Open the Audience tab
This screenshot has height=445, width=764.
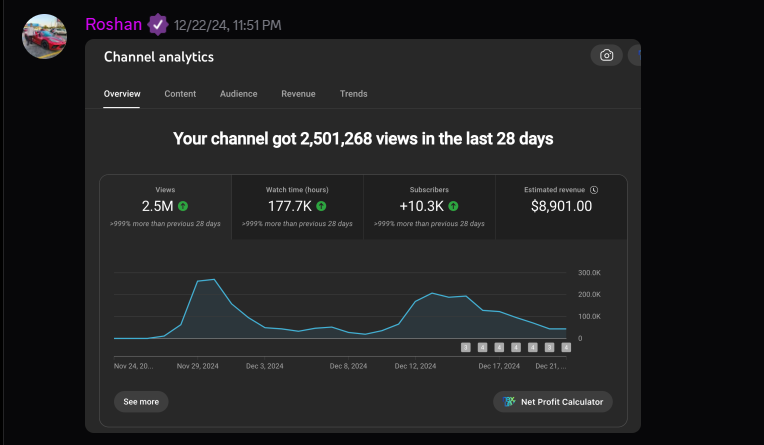coord(238,94)
